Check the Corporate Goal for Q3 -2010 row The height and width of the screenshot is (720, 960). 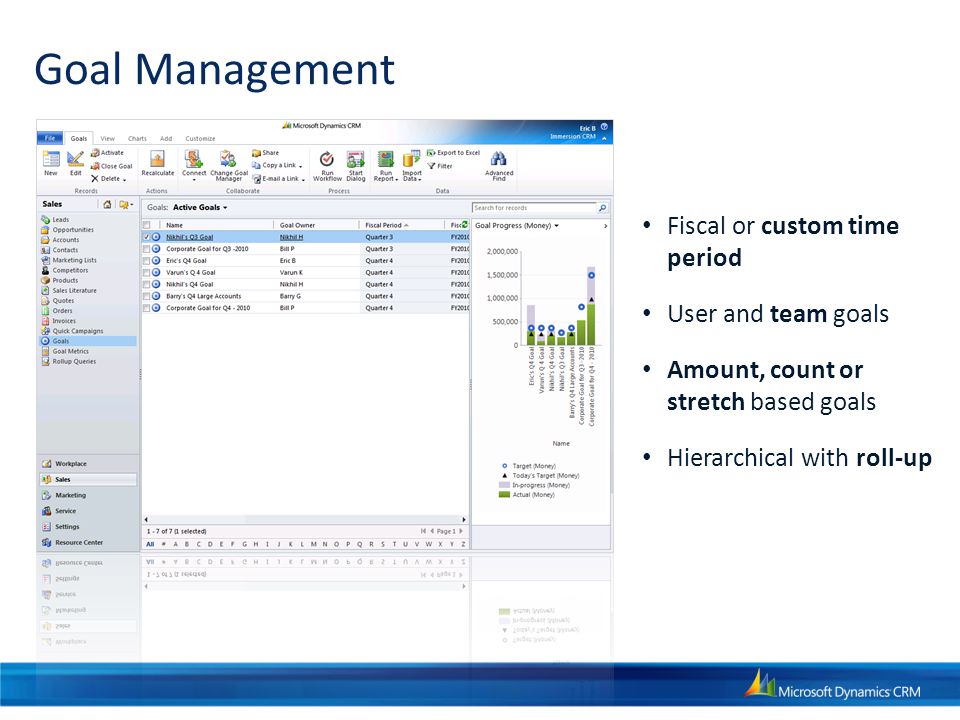(x=147, y=249)
